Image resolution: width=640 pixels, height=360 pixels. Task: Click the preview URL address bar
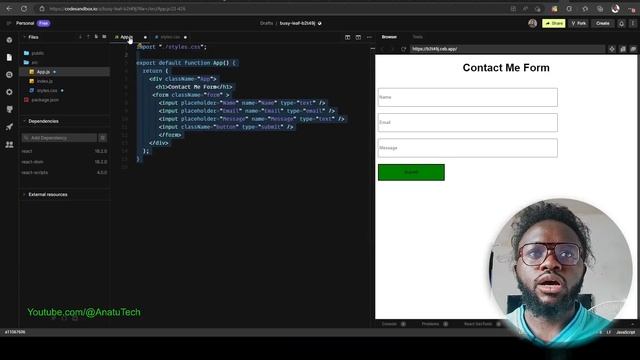[507, 49]
